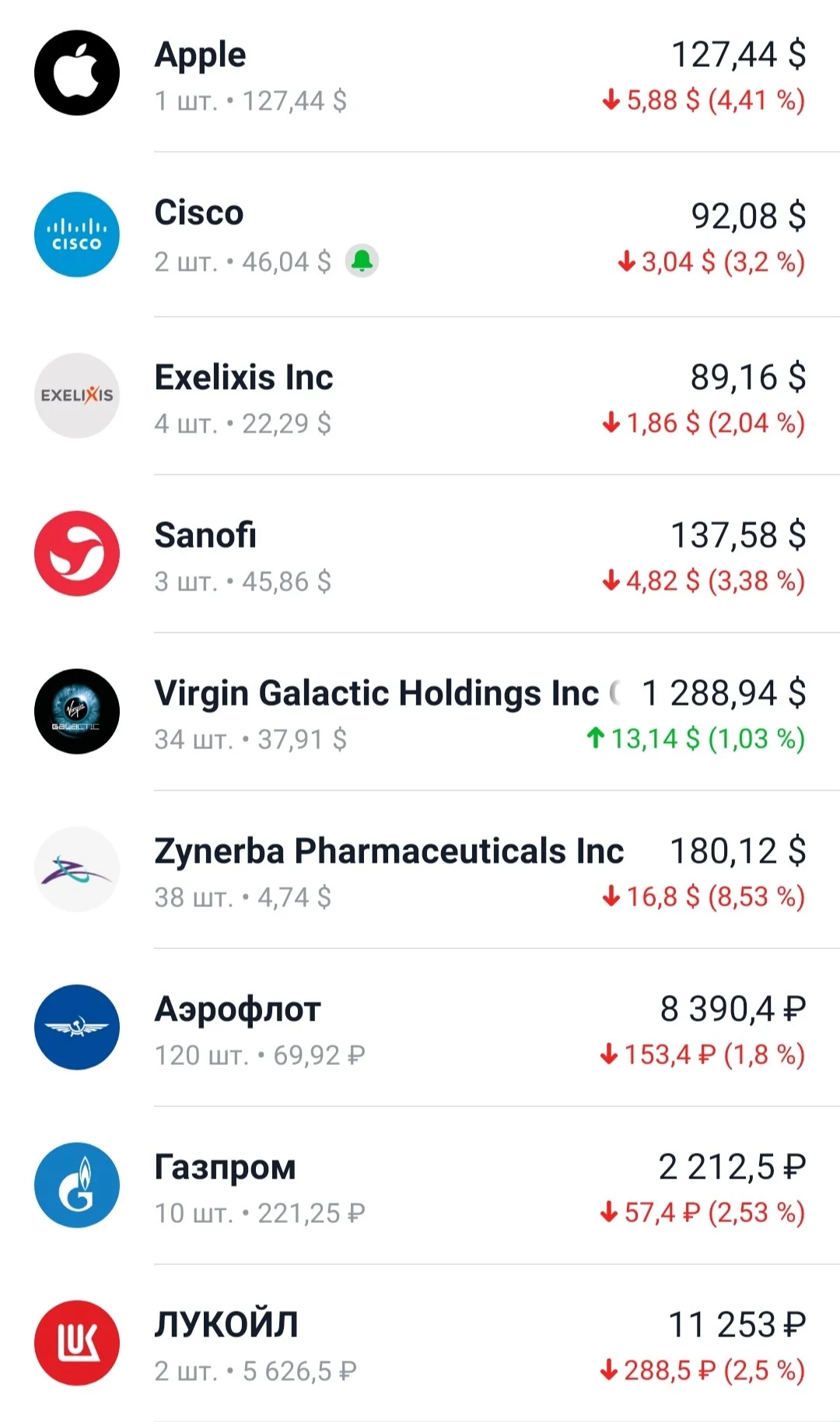The width and height of the screenshot is (840, 1422).
Task: Open the Apple stock name
Action: pos(200,55)
